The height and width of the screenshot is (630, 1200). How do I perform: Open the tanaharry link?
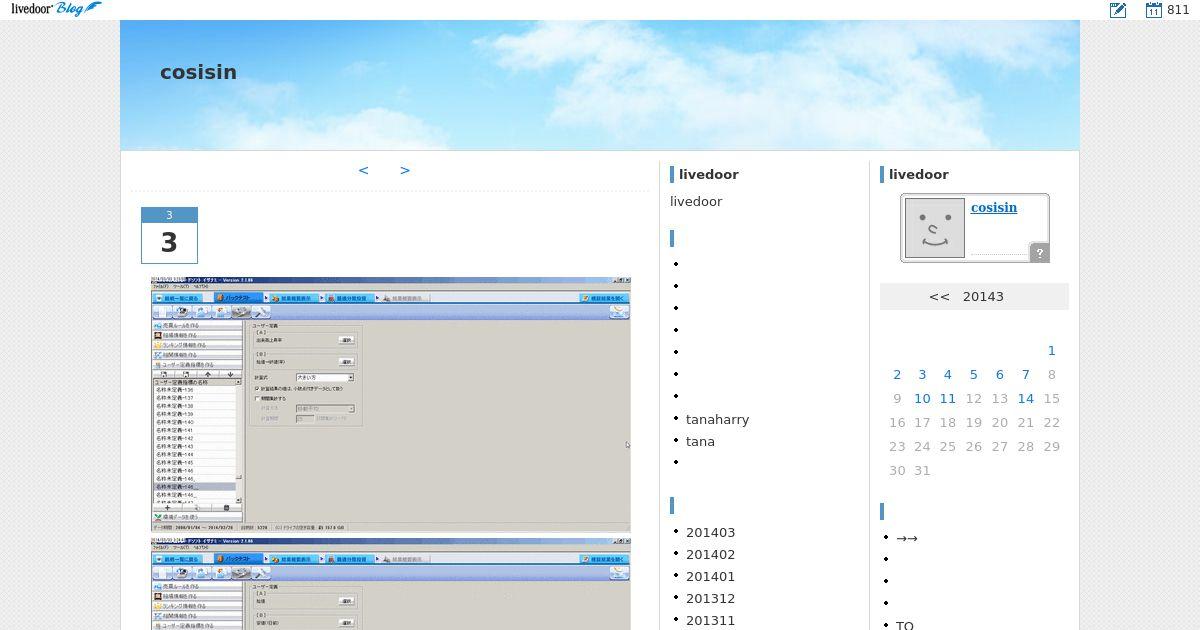(x=717, y=419)
